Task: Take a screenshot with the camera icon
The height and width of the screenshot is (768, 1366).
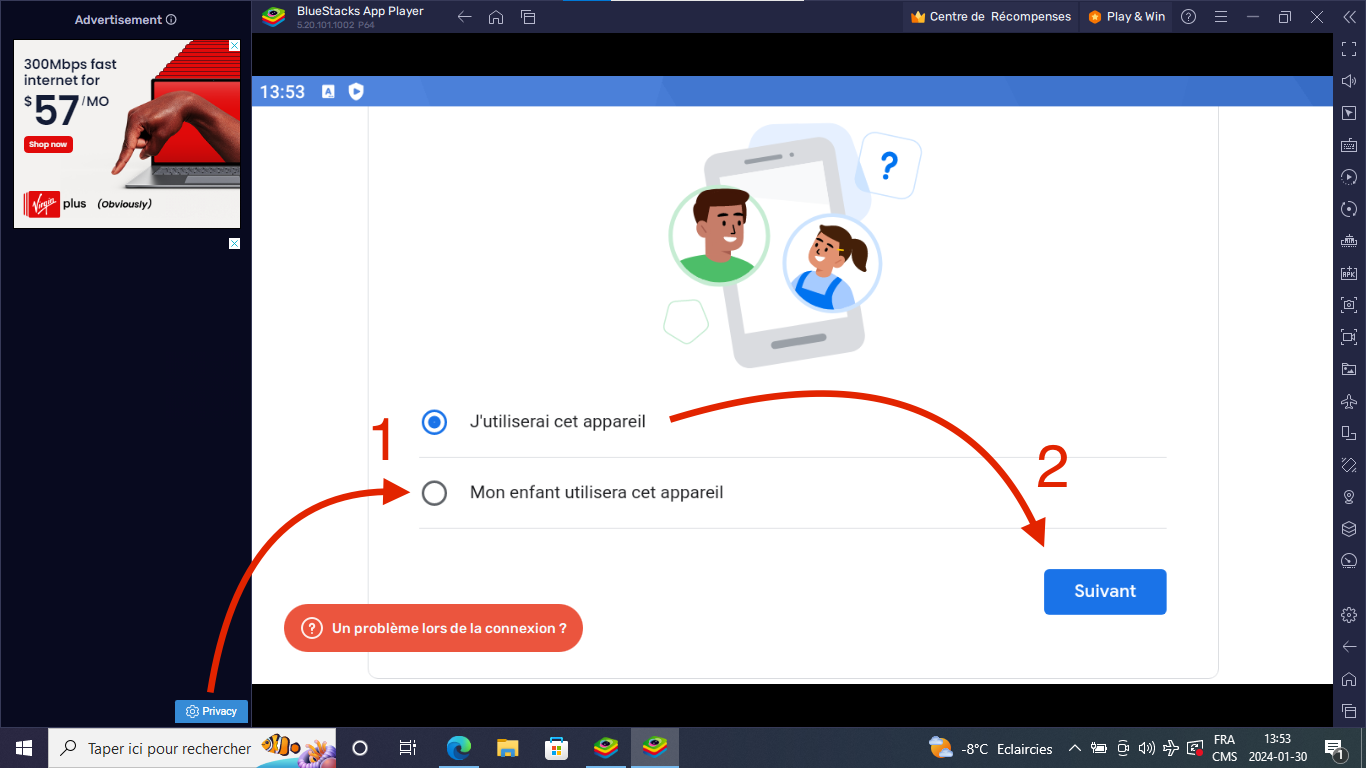Action: [x=1349, y=305]
